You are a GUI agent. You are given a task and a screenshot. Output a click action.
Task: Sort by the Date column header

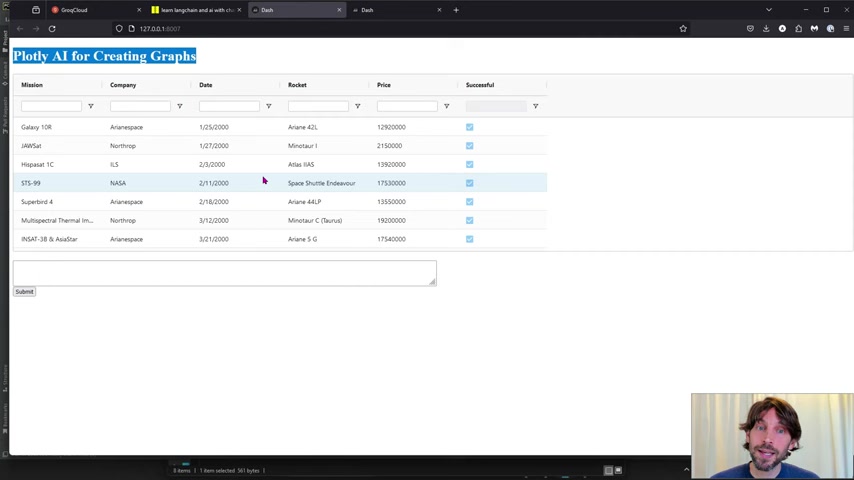tap(206, 85)
